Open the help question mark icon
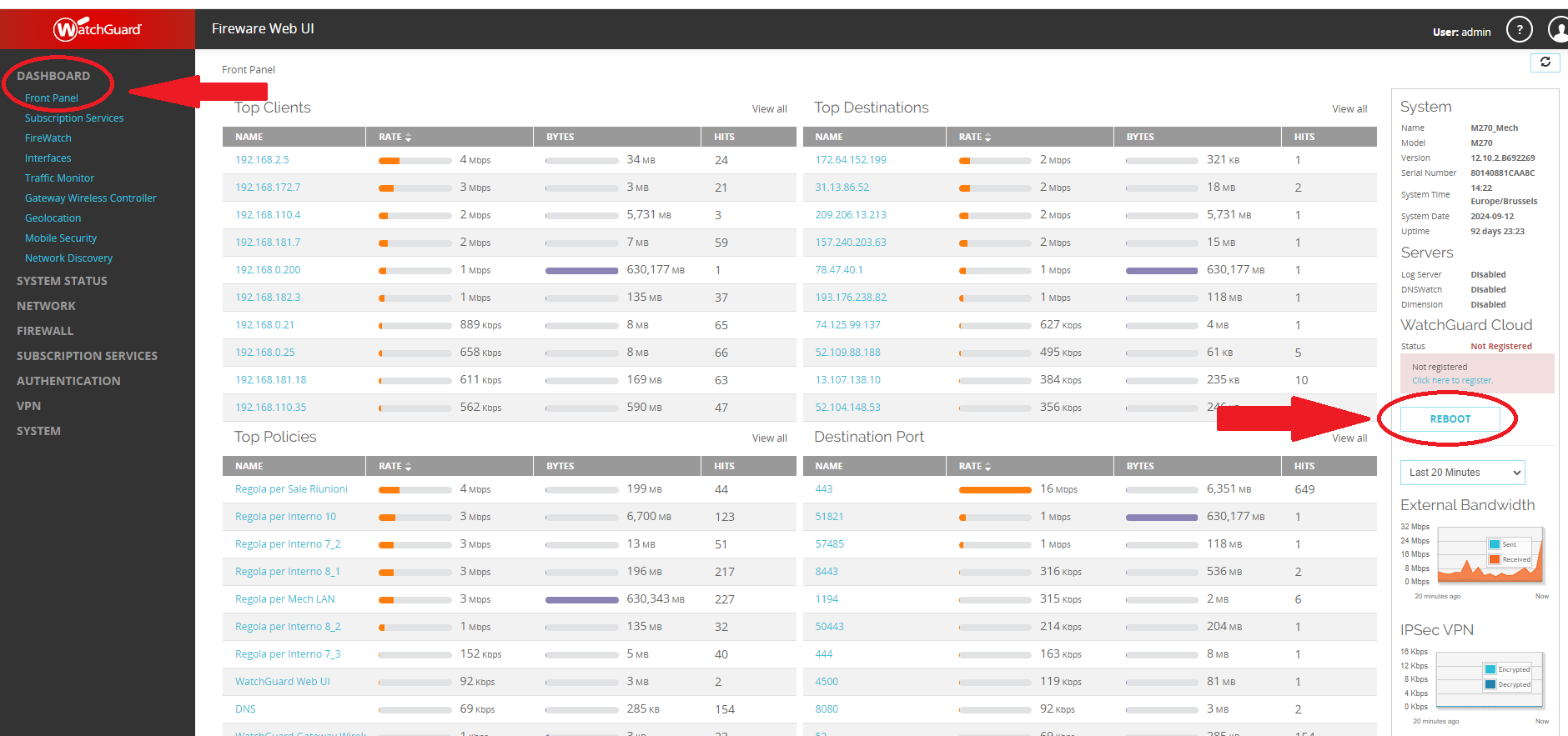The image size is (1568, 736). click(1519, 31)
